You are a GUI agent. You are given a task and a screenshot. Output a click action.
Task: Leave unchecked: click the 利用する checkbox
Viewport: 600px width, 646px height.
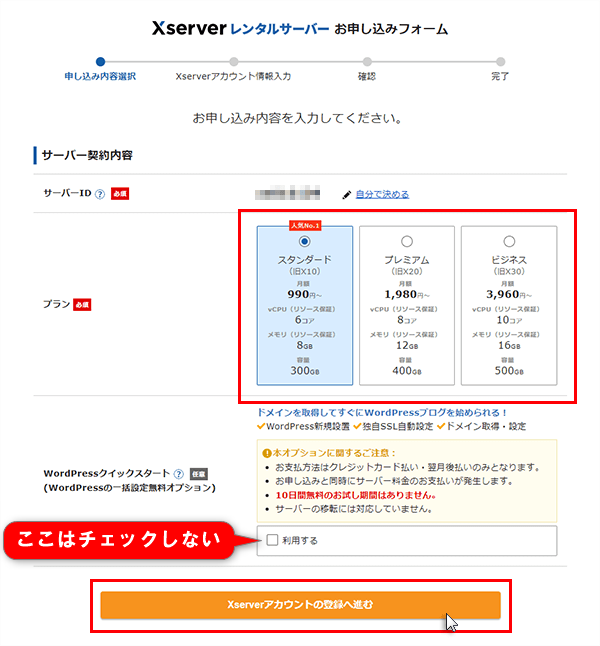pyautogui.click(x=272, y=540)
